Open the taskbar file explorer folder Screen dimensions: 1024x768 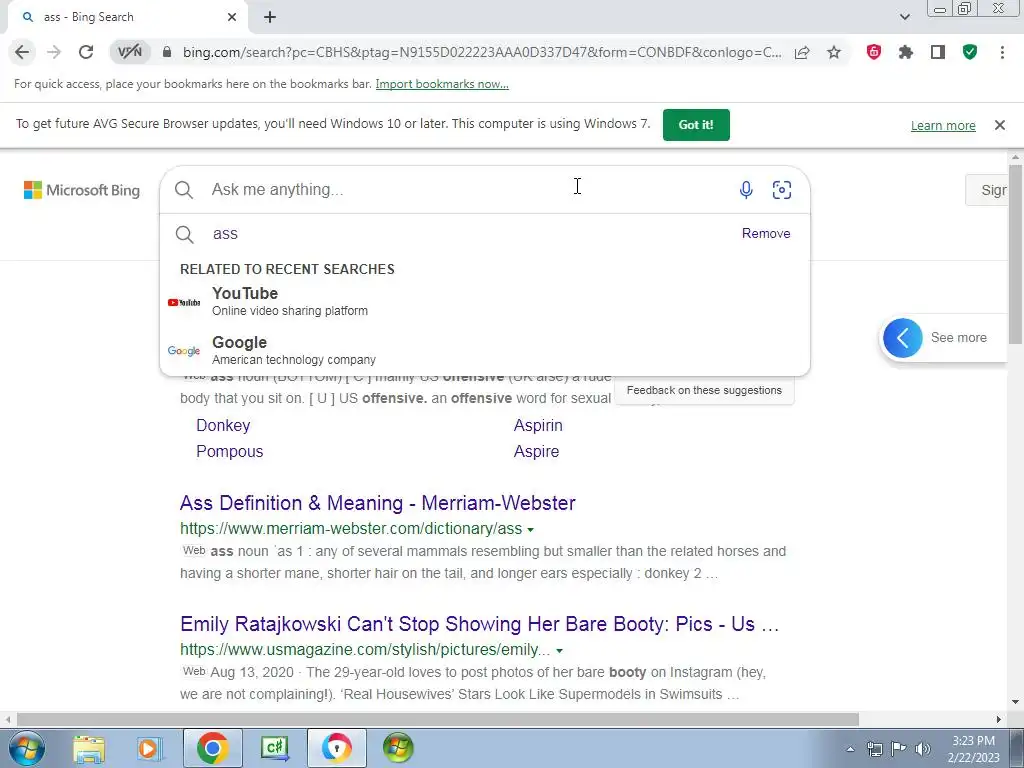tap(89, 748)
